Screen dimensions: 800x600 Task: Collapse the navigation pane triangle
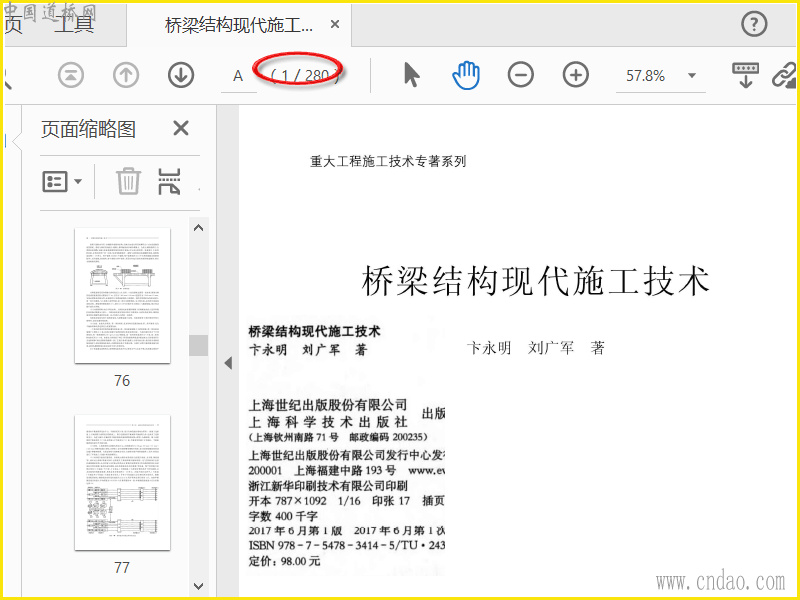coord(228,363)
